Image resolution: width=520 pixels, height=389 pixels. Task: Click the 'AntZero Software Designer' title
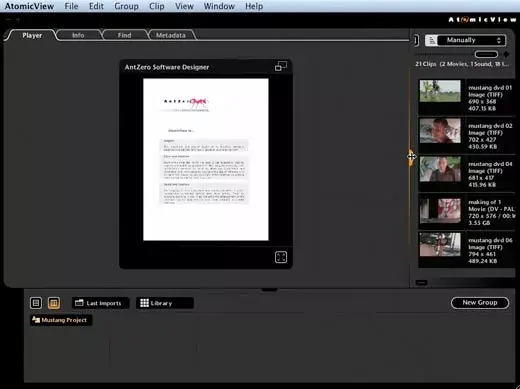pyautogui.click(x=167, y=67)
